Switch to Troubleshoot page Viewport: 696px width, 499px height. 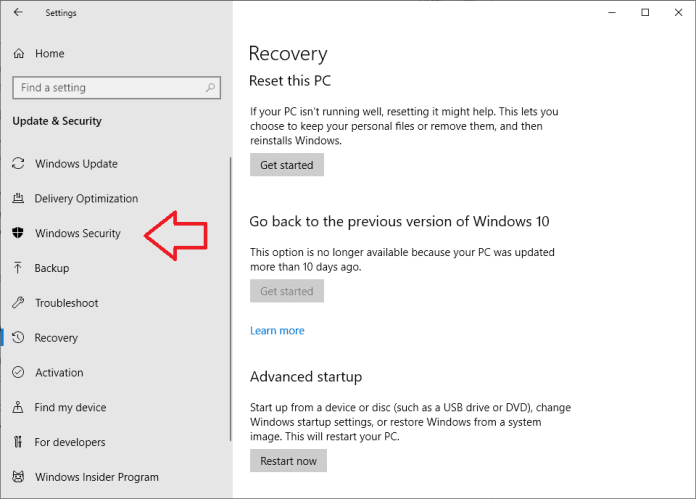67,303
